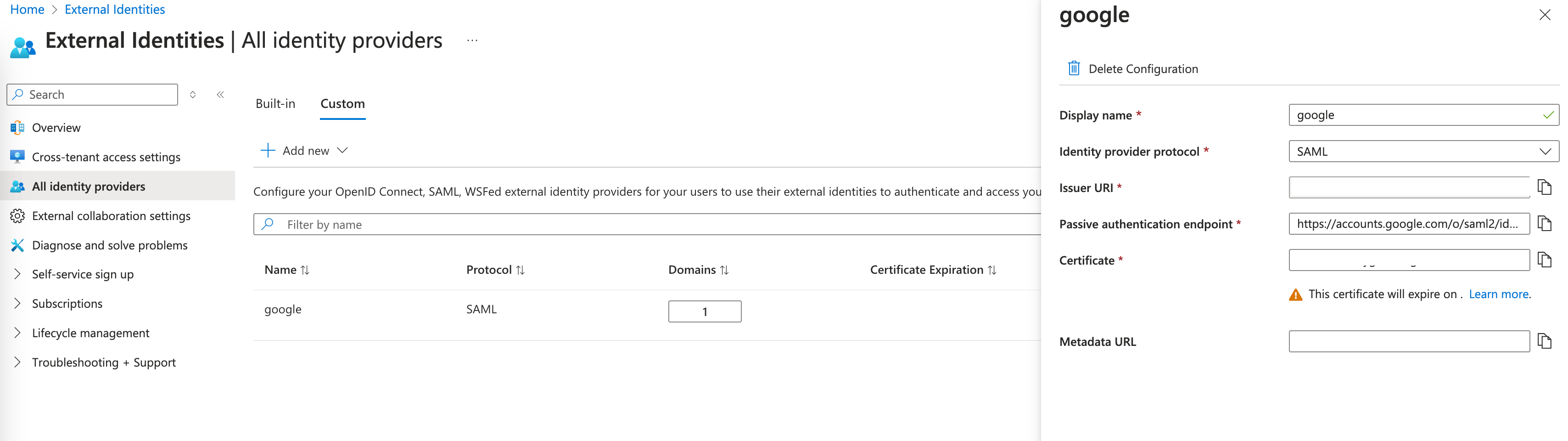Select Cross-tenant access settings menu item

tap(106, 157)
